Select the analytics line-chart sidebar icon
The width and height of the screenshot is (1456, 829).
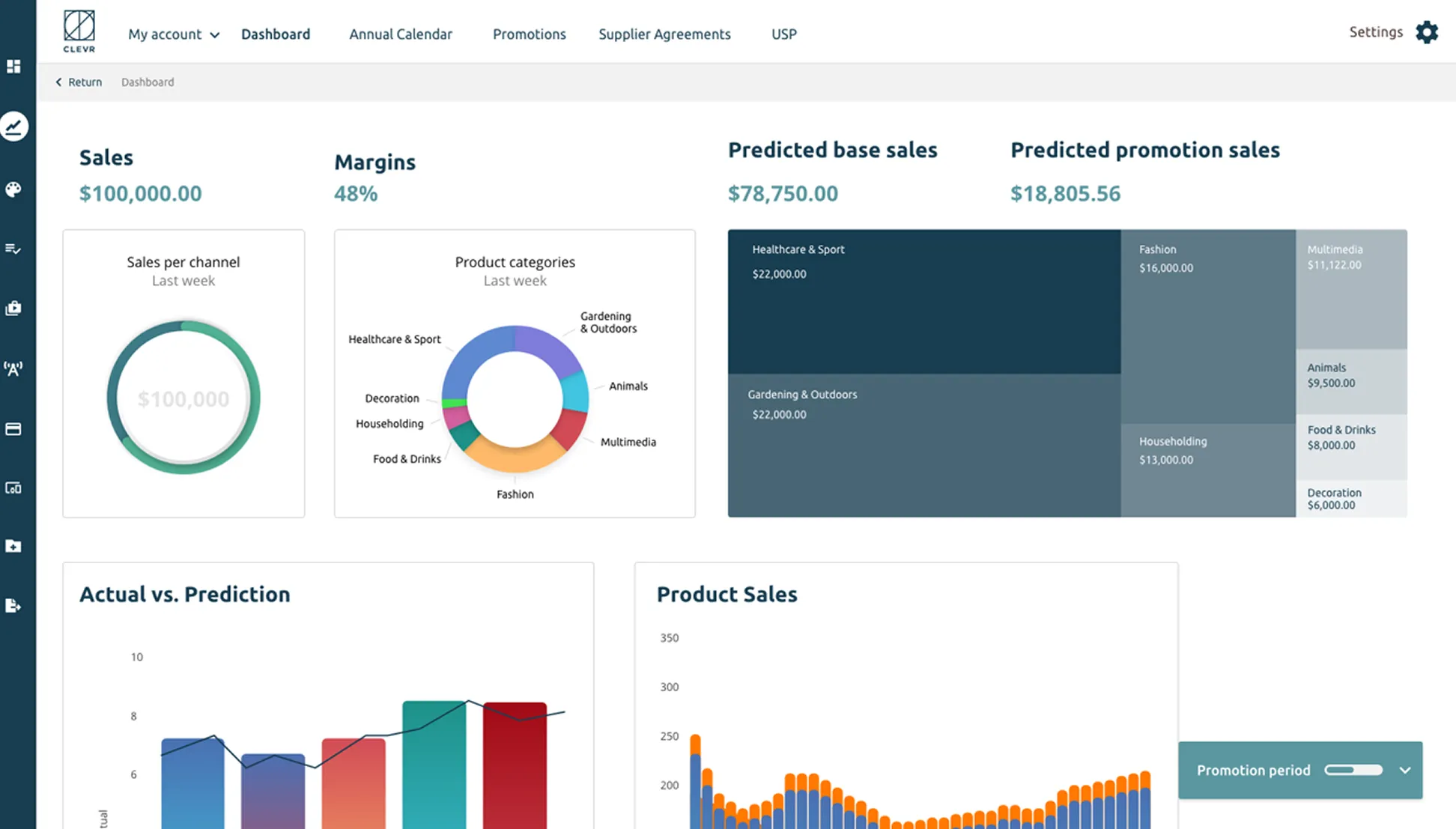(13, 127)
